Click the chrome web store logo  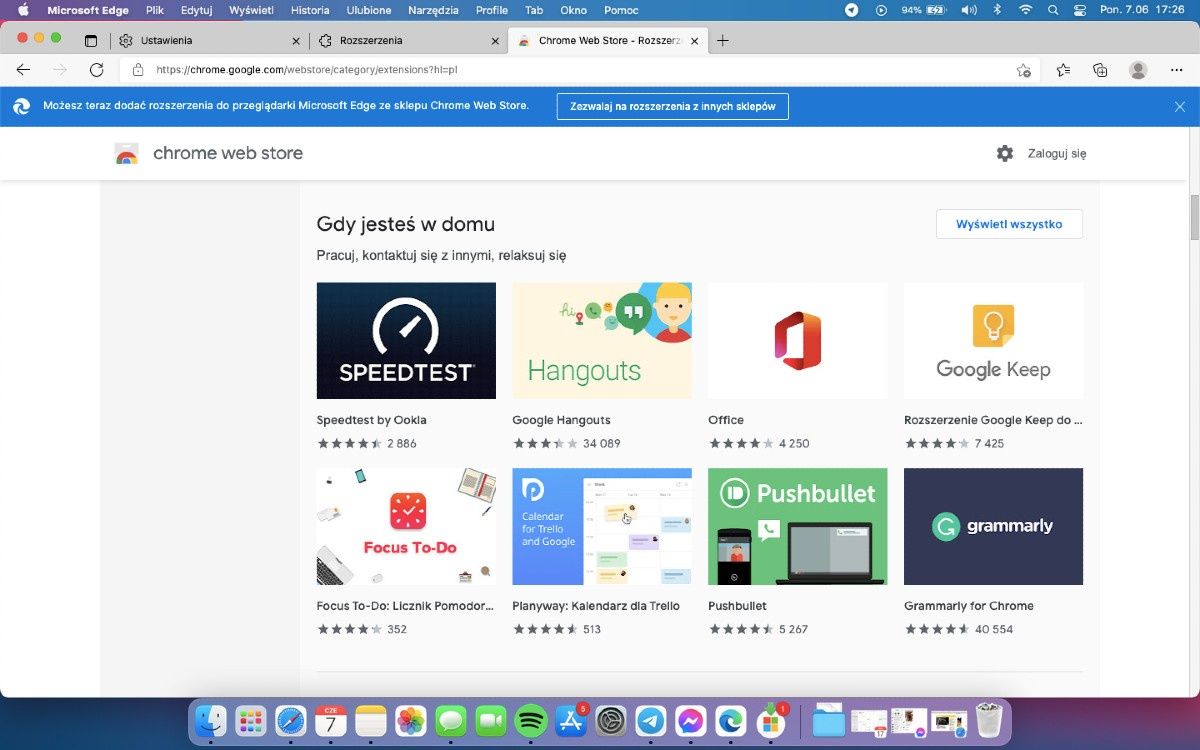pyautogui.click(x=209, y=153)
